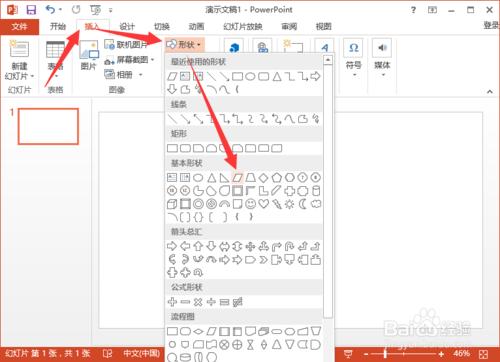Open the 文件 (File) tab
Image resolution: width=500 pixels, height=362 pixels.
click(19, 27)
